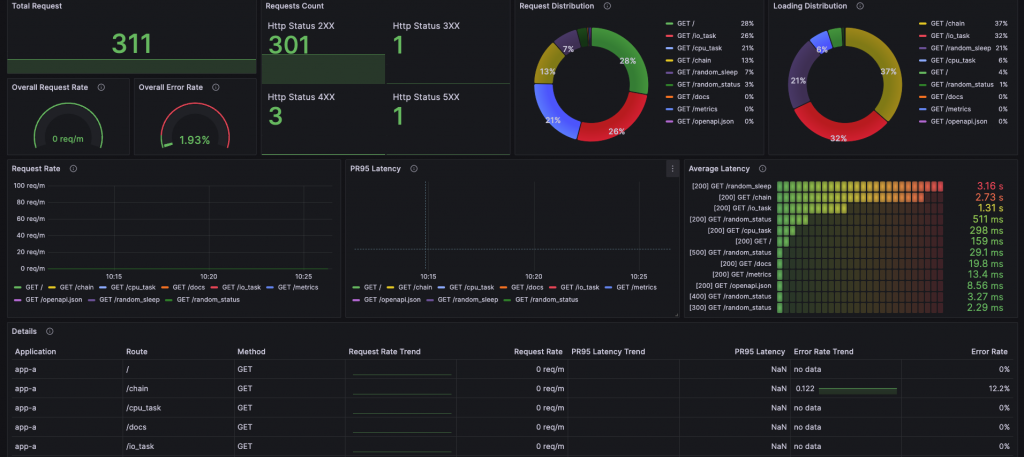Toggle GET /chain series in Request Rate legend

(71, 287)
